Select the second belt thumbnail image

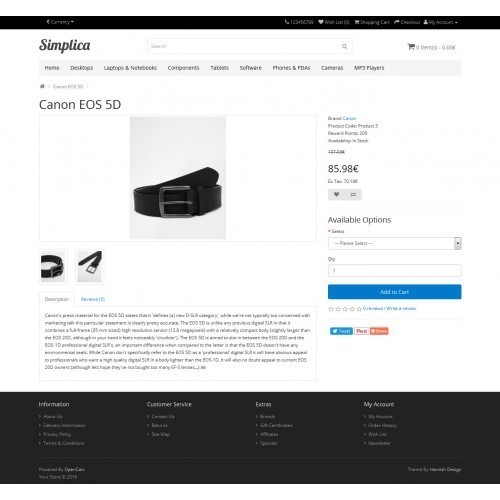(x=89, y=267)
